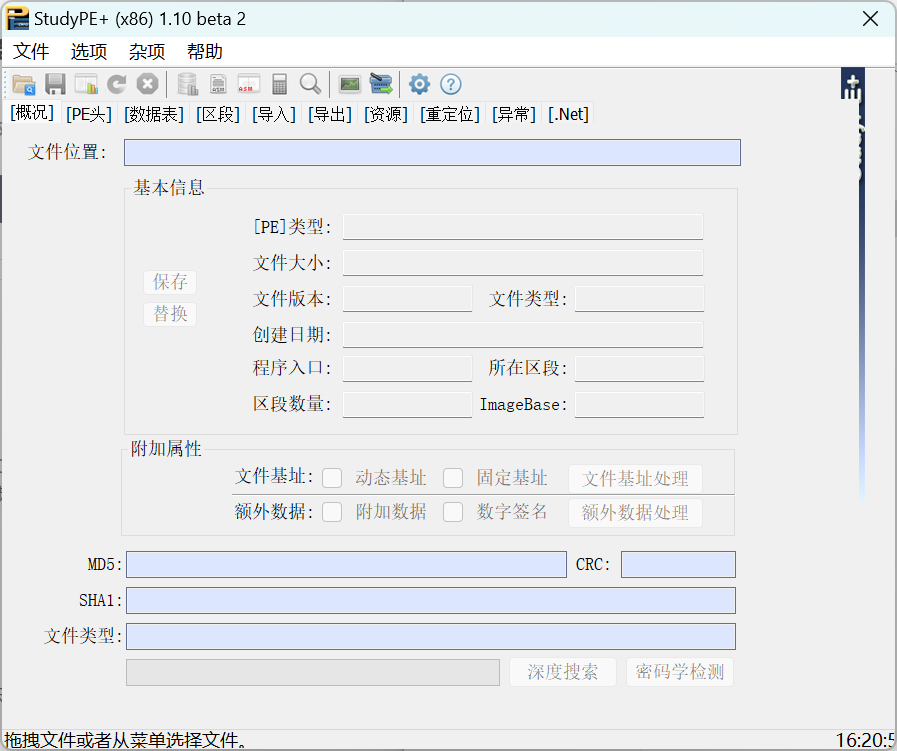Screen dimensions: 897x751
Task: Open settings via the gear icon
Action: tap(420, 84)
